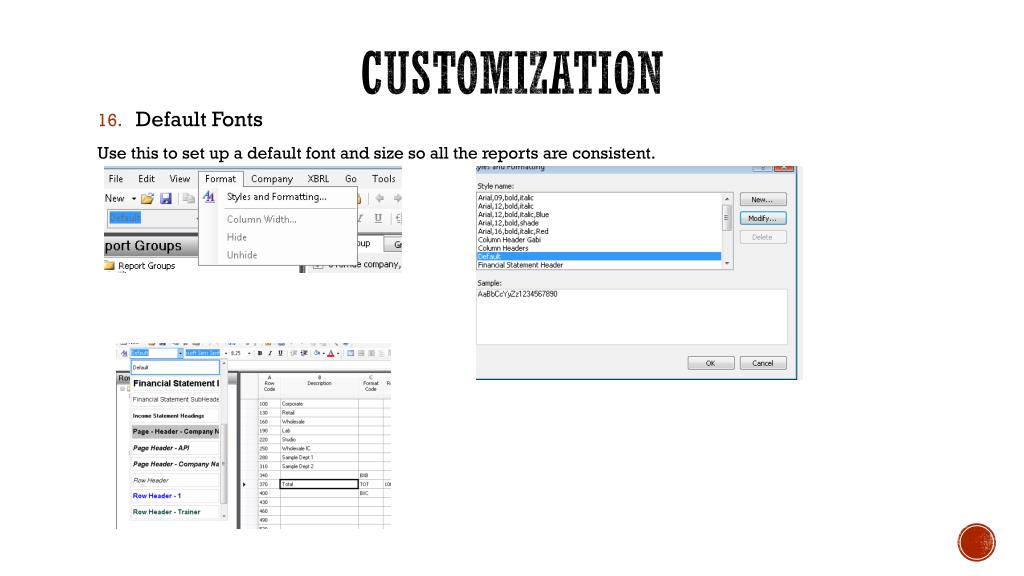Choose Financial Statement SubHeader style
The width and height of the screenshot is (1024, 576).
(176, 399)
